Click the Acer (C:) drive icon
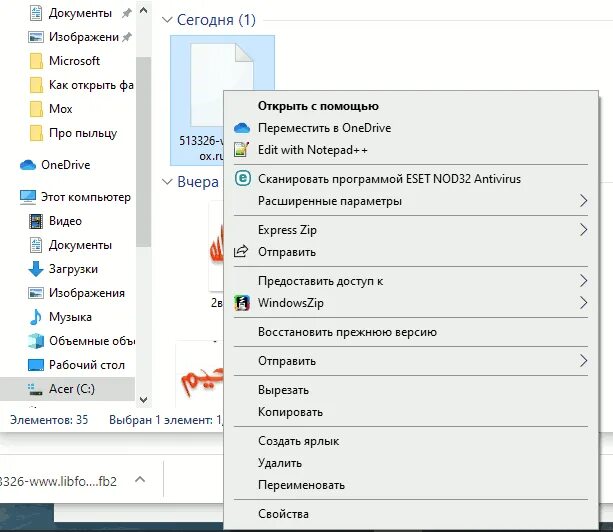 click(x=35, y=389)
